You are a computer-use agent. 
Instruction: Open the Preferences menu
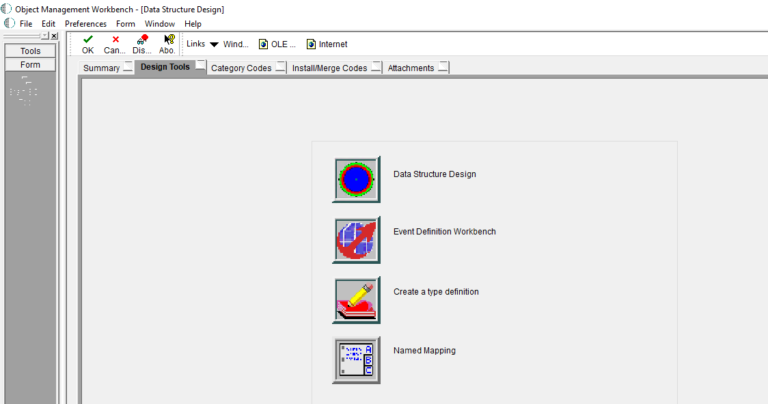pos(85,24)
